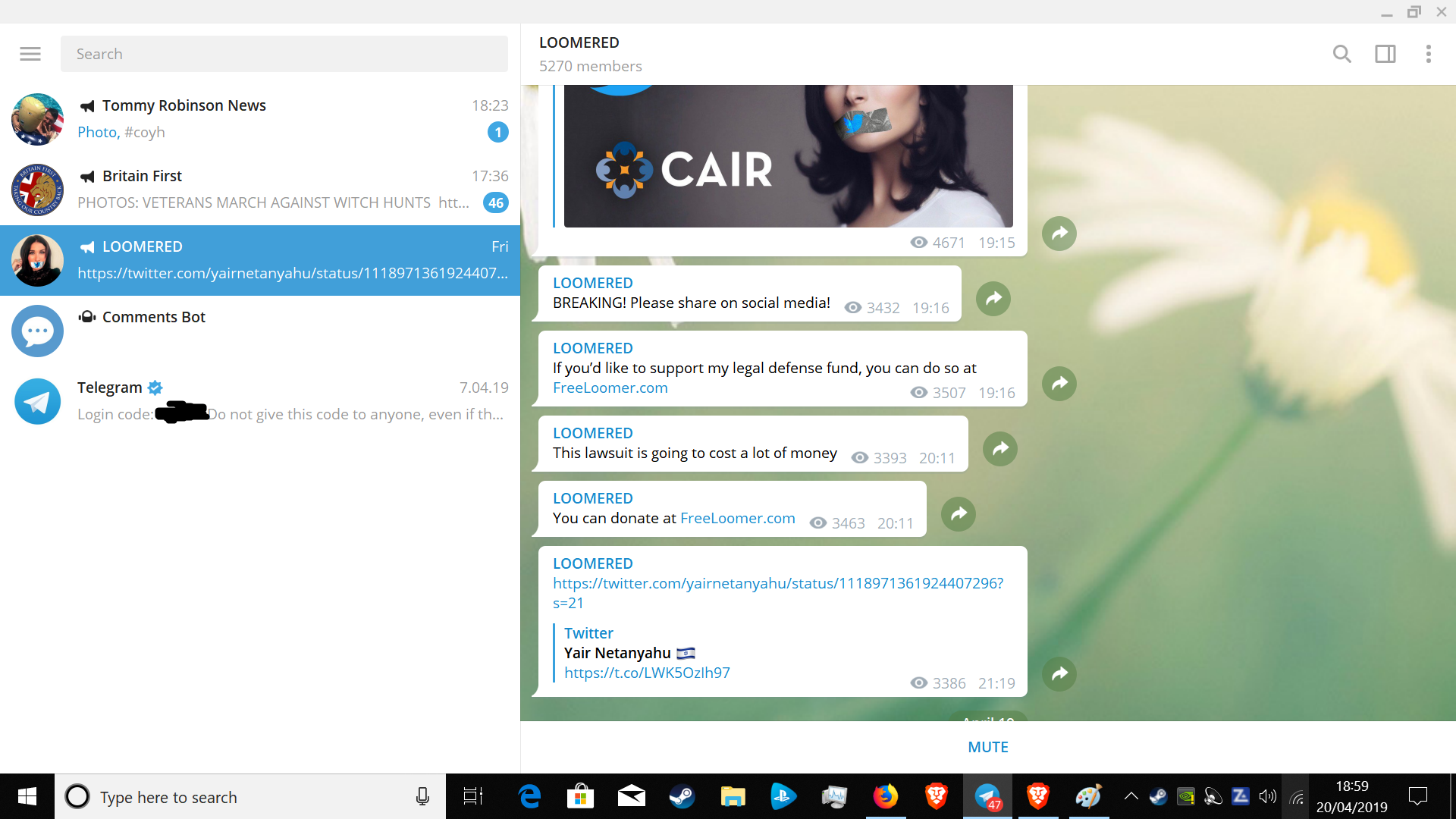The width and height of the screenshot is (1456, 819).
Task: Toggle the right info side panel
Action: (x=1385, y=54)
